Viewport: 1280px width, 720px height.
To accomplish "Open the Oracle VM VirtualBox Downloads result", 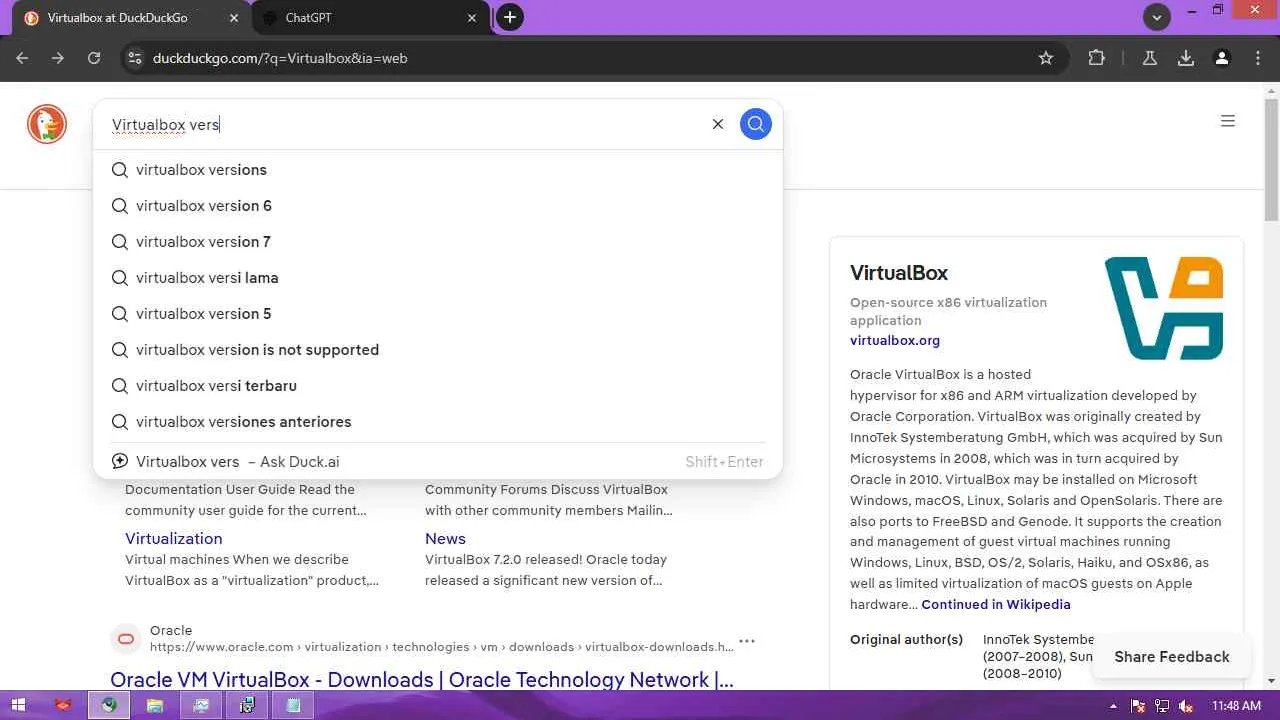I will pos(422,679).
